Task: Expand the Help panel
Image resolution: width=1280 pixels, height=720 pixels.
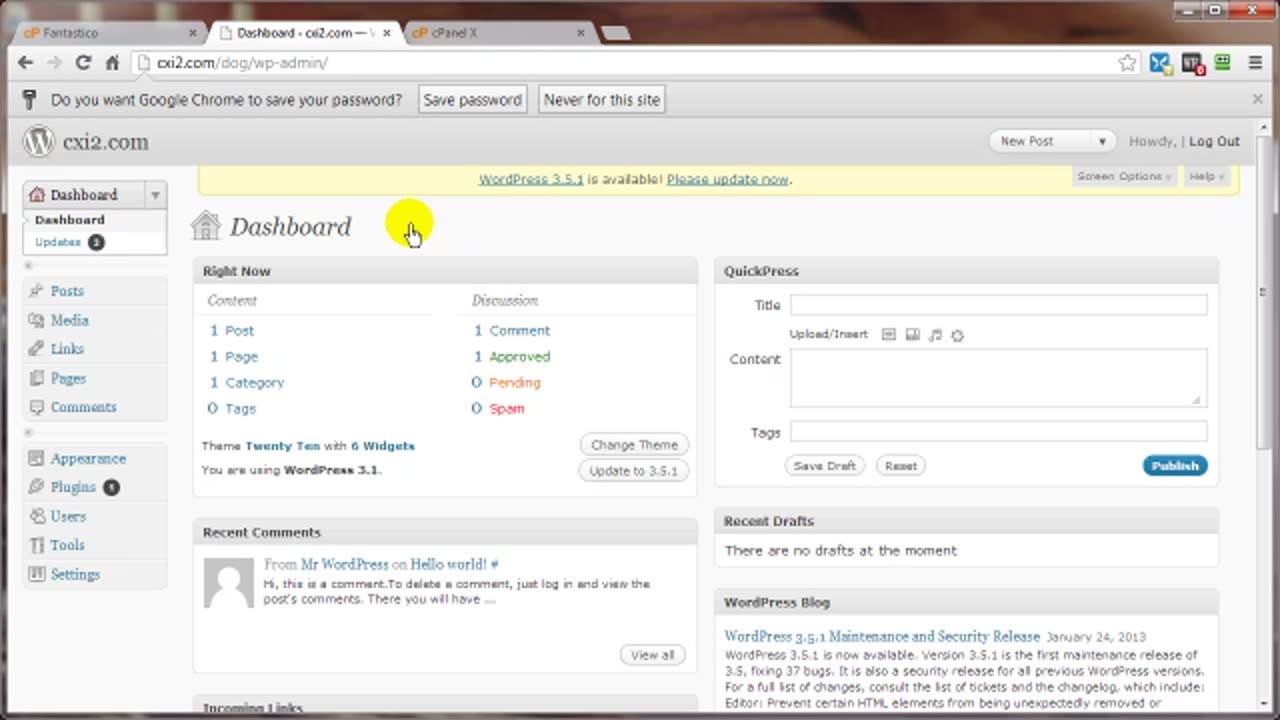Action: (1206, 177)
